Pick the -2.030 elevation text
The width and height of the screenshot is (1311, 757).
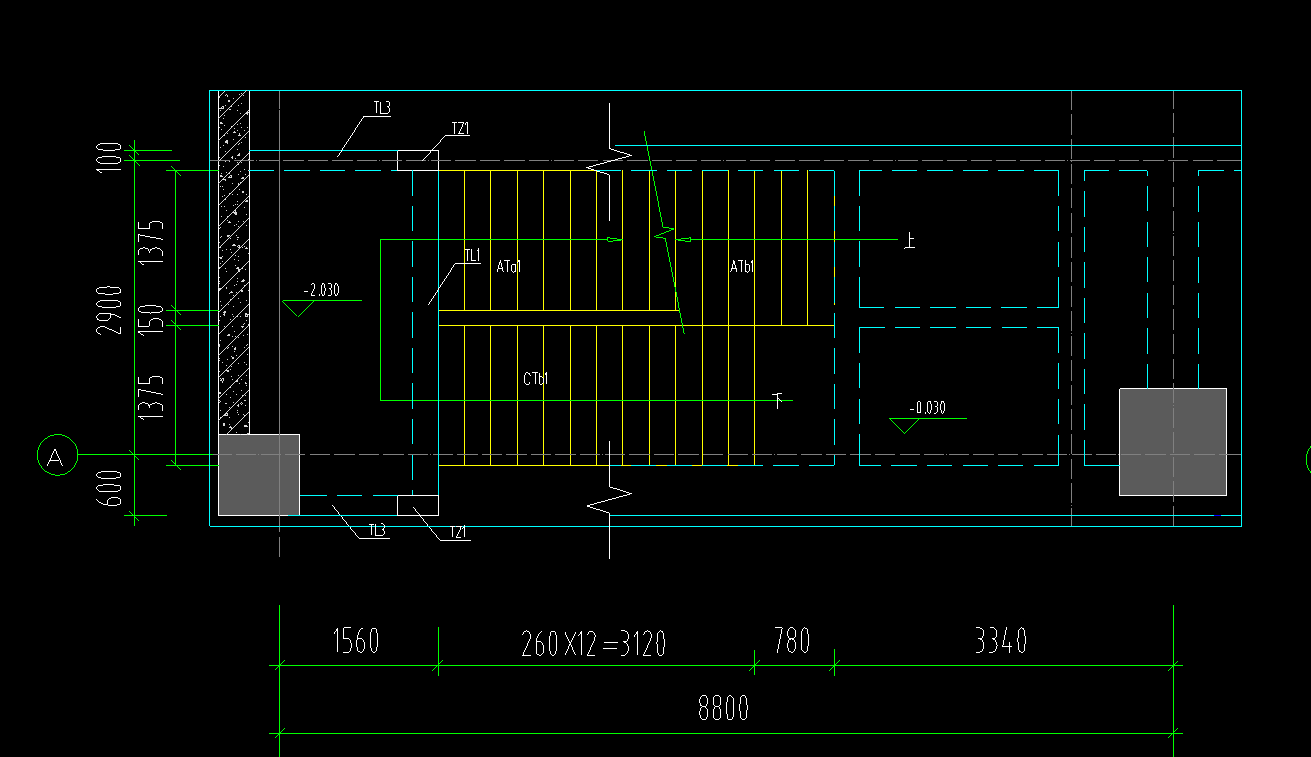(322, 291)
